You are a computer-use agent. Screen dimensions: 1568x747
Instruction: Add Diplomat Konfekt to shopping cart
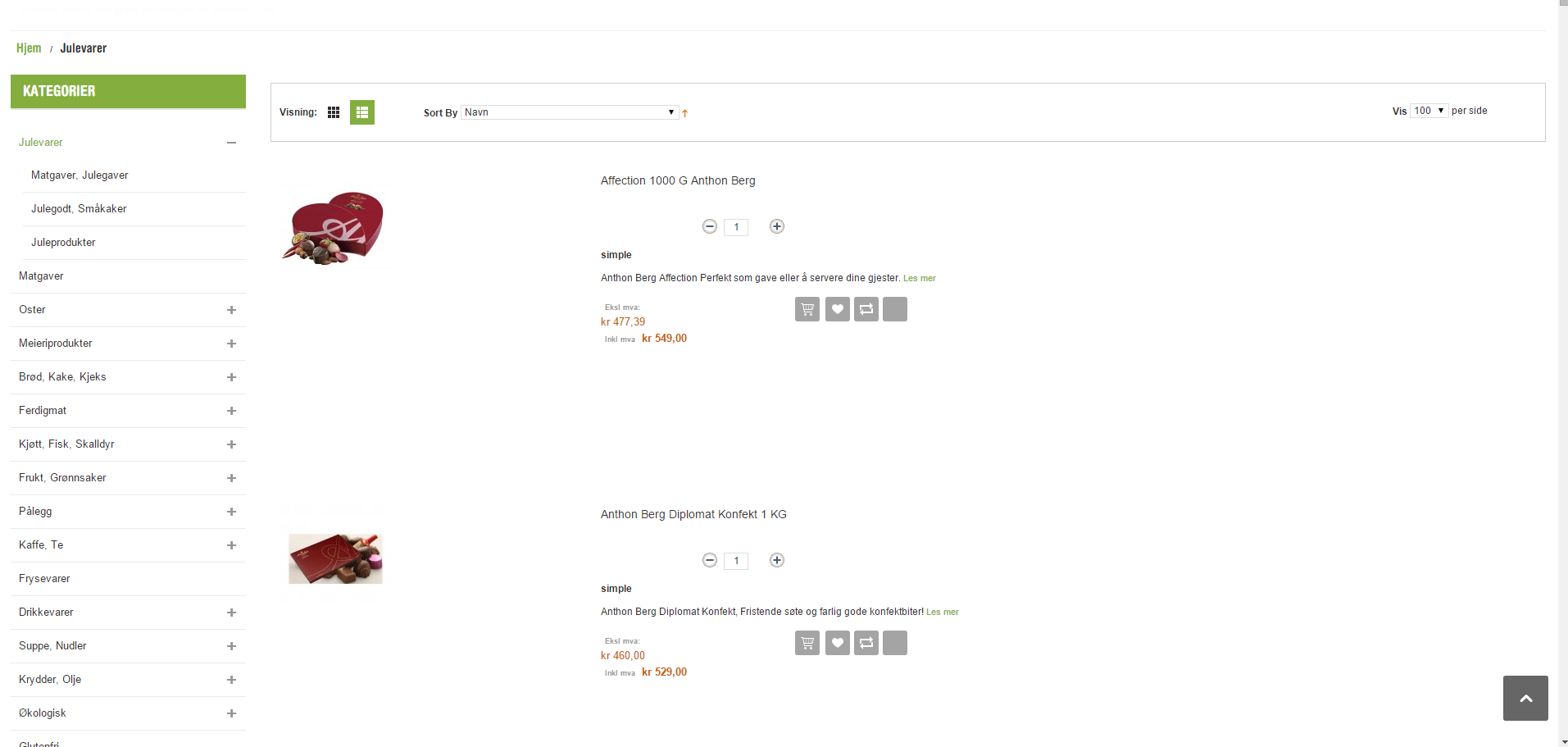click(807, 643)
